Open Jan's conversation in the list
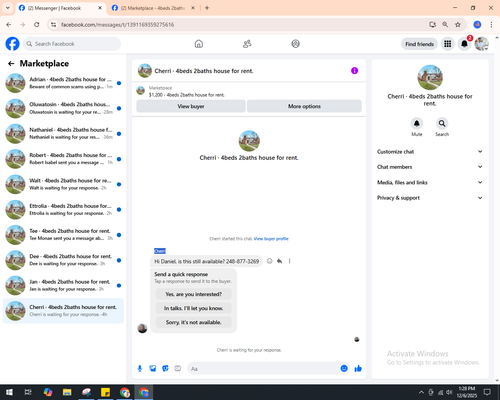Viewport: 500px width, 400px height. click(63, 286)
